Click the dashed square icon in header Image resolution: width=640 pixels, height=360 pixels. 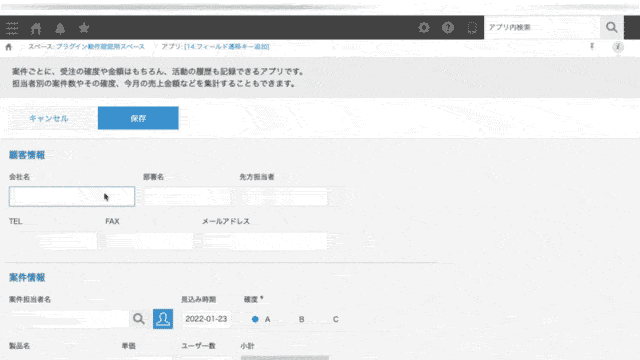point(472,27)
